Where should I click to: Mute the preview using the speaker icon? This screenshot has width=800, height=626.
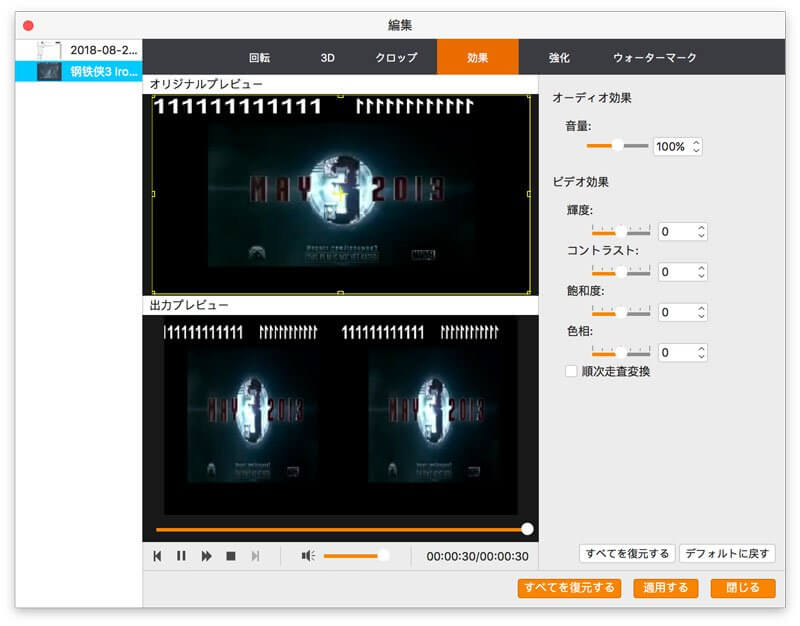click(308, 556)
